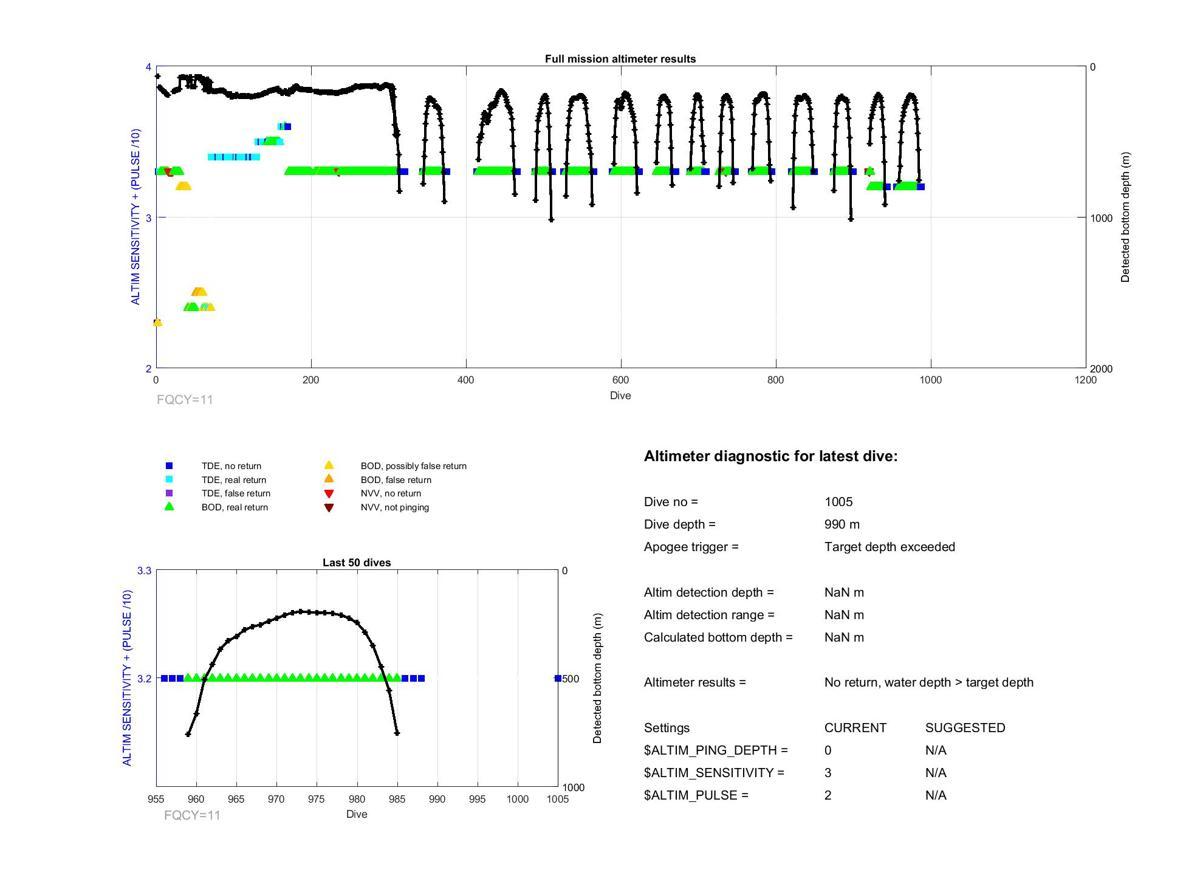Click the current $ALTIM_SENSITIVITY value 3

(828, 773)
